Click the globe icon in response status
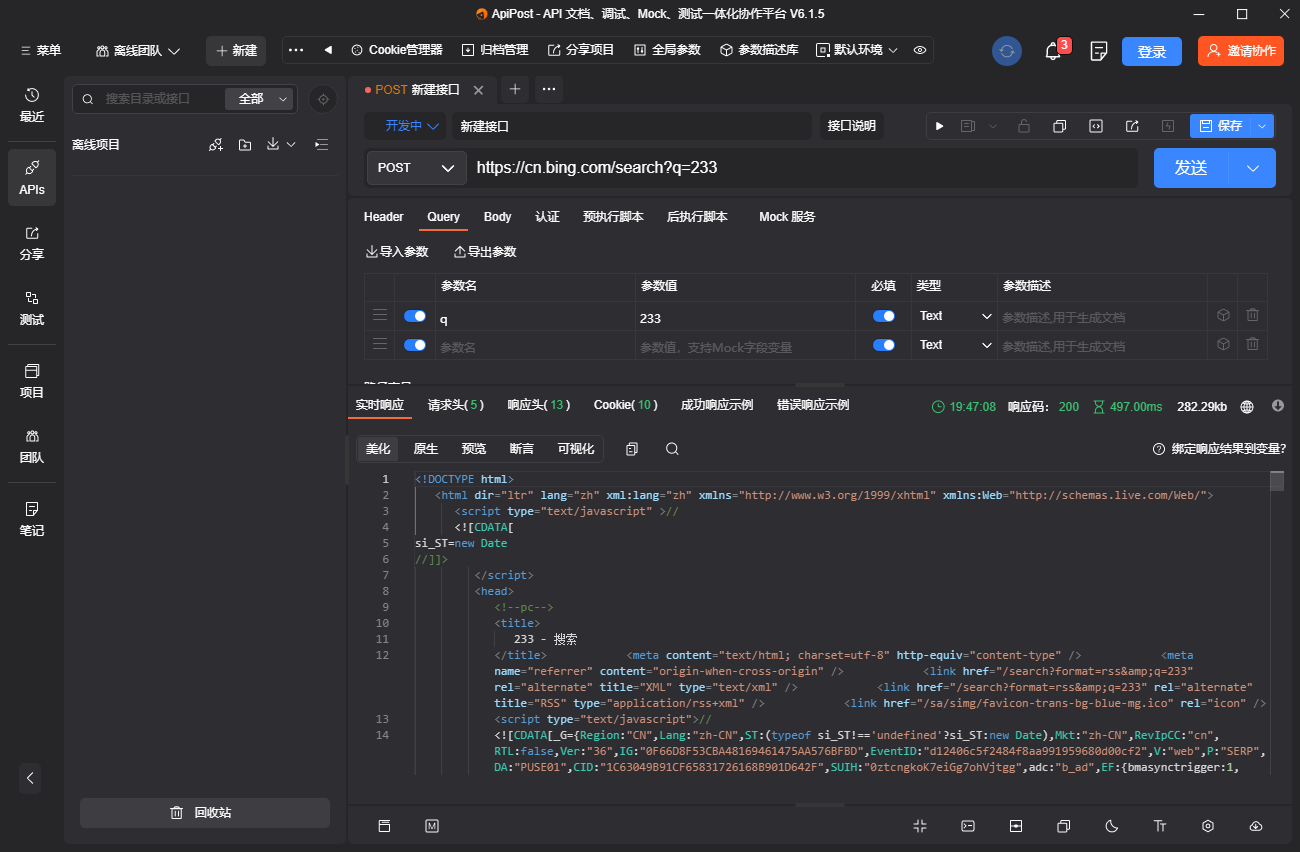The height and width of the screenshot is (852, 1300). point(1247,407)
